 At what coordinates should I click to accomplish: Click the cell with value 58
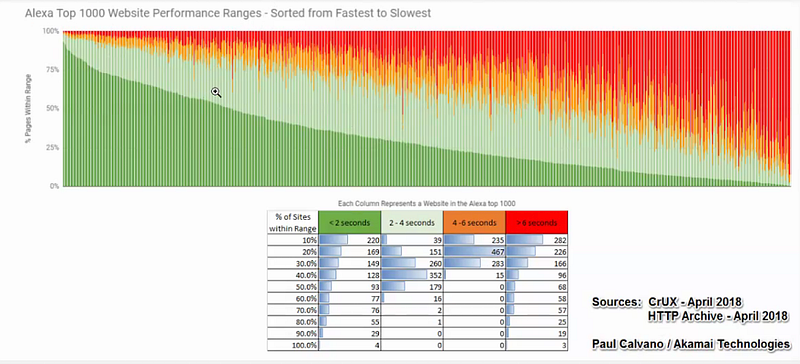point(537,299)
